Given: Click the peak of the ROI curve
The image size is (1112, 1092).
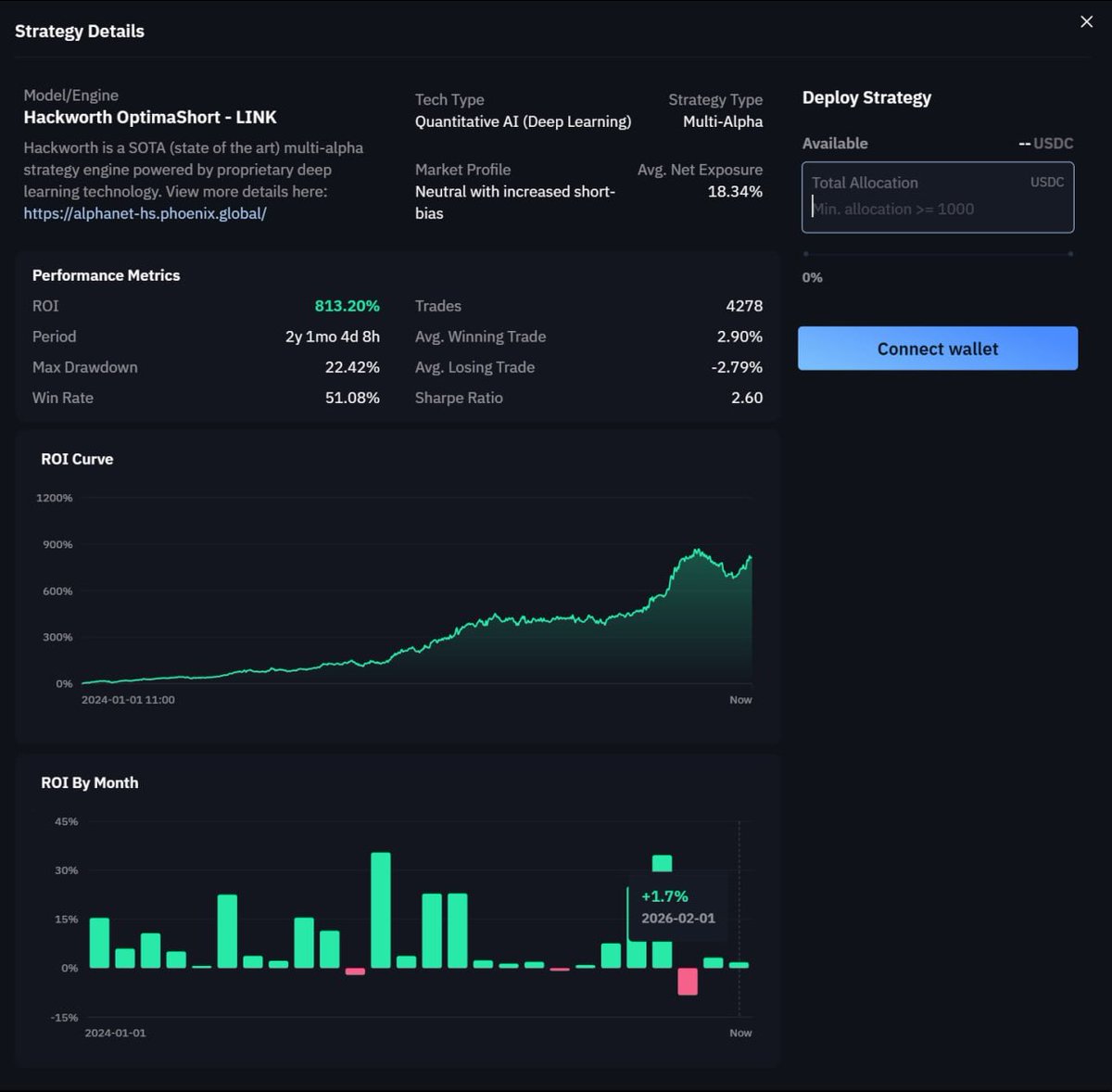Looking at the screenshot, I should (x=695, y=549).
